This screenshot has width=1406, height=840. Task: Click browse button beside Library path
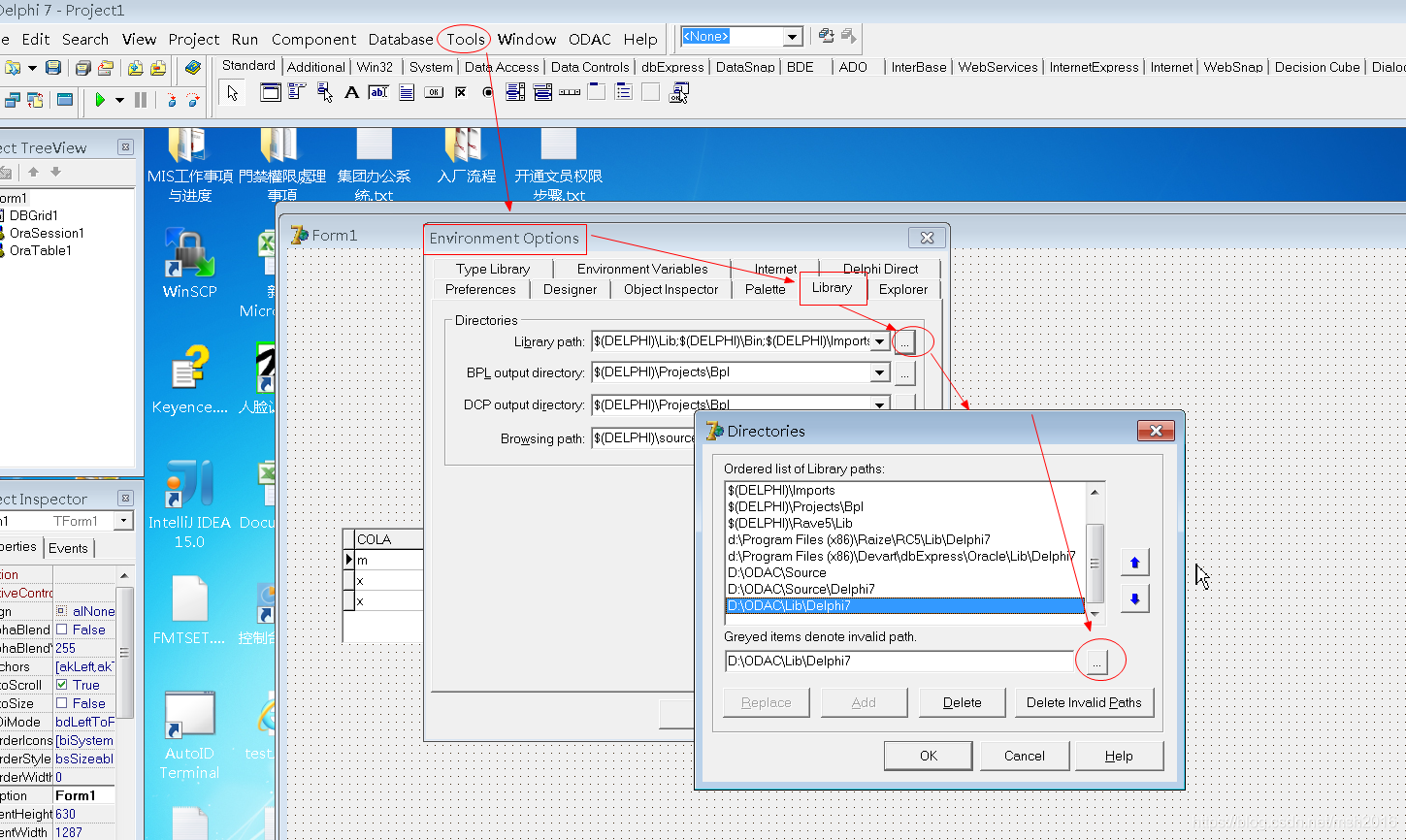[x=905, y=342]
